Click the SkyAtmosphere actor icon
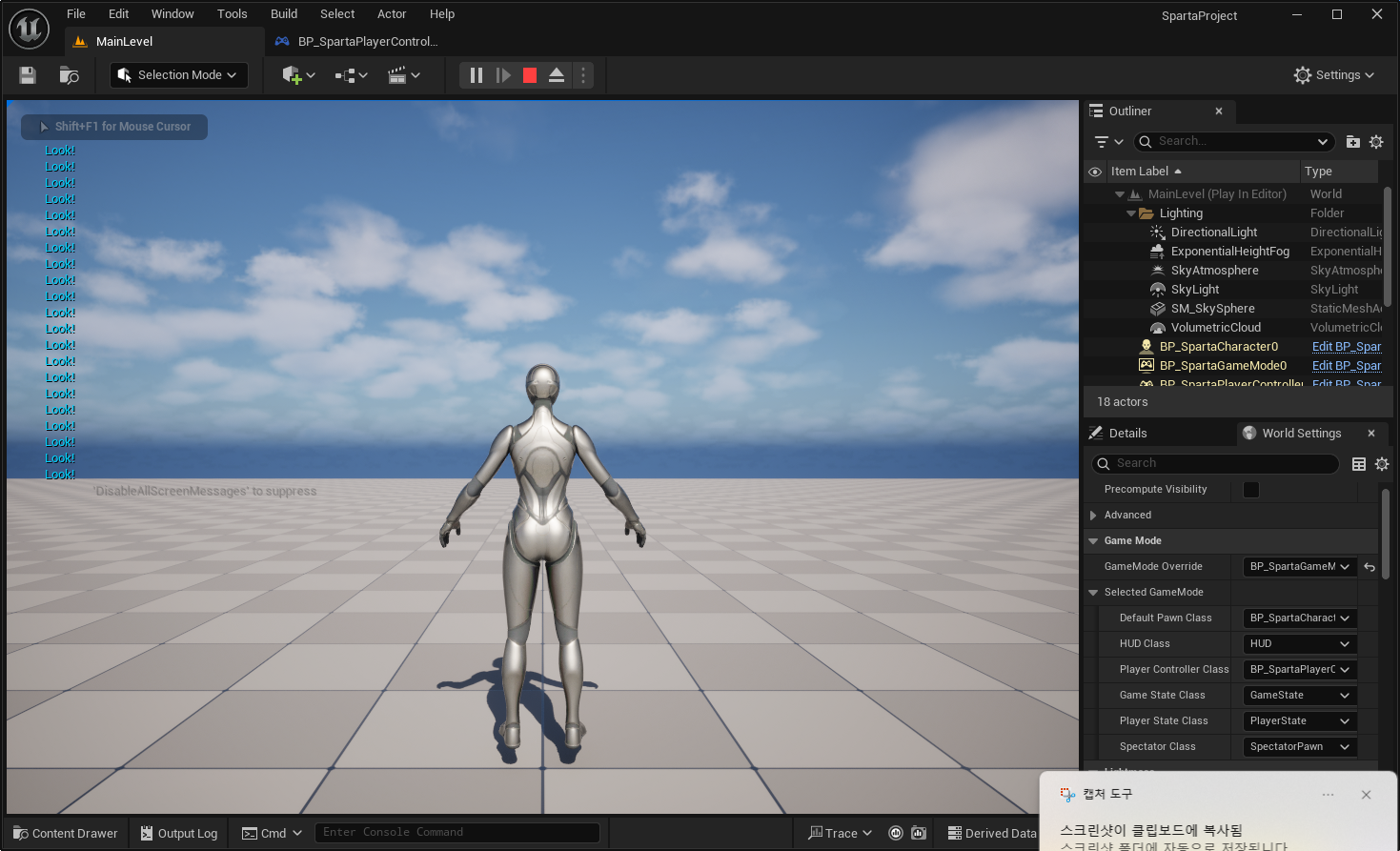Image resolution: width=1400 pixels, height=851 pixels. pos(1158,271)
